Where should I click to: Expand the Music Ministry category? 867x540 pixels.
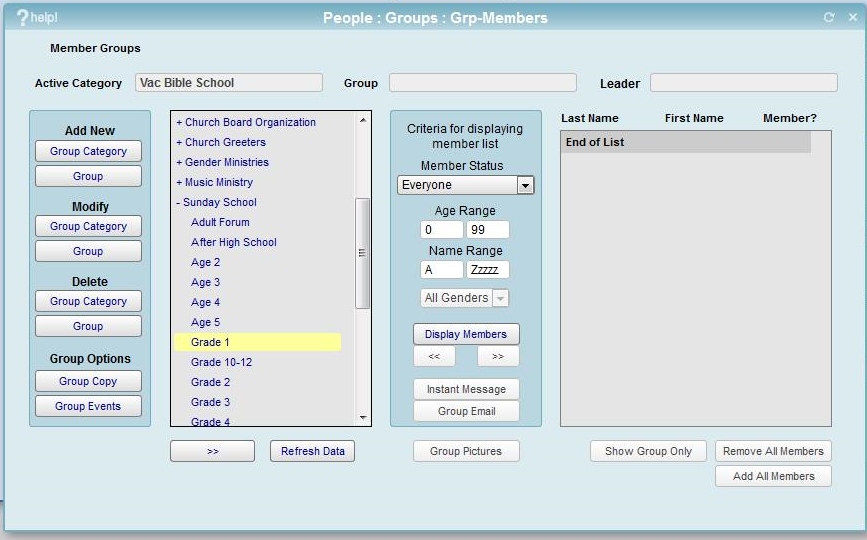click(x=215, y=182)
